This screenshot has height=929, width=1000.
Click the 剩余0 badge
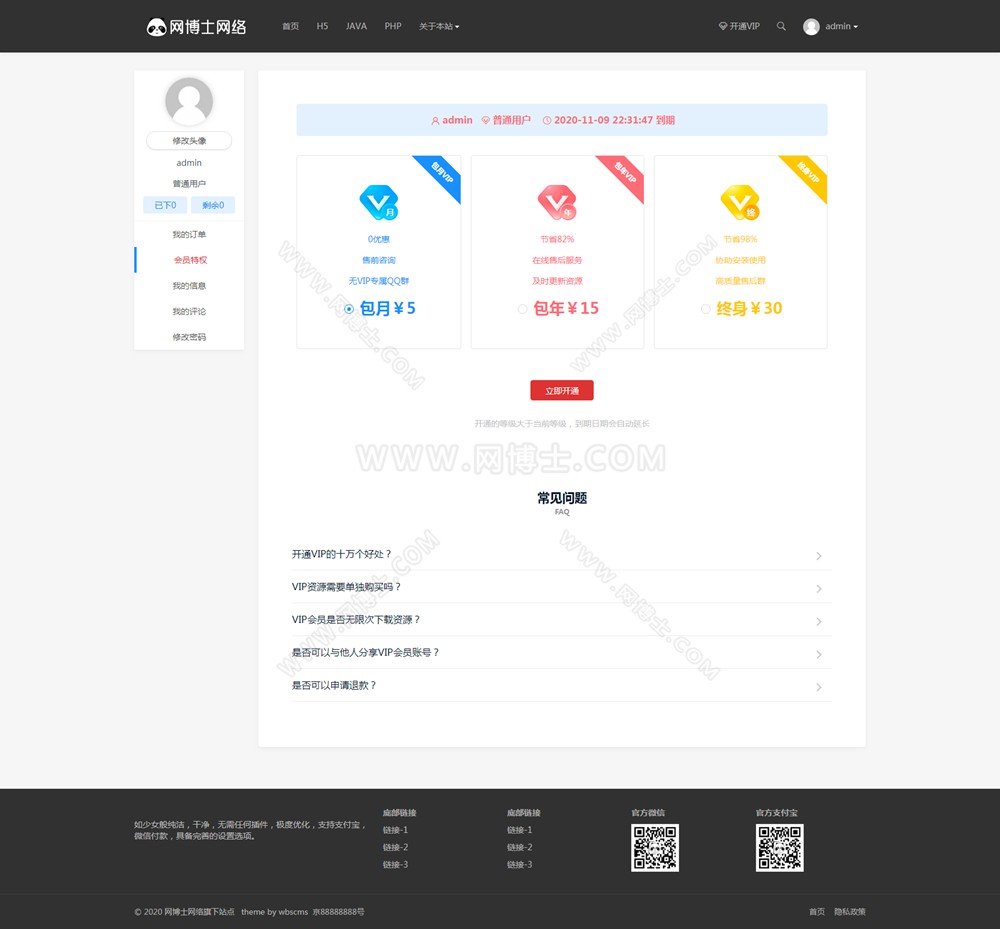click(213, 205)
